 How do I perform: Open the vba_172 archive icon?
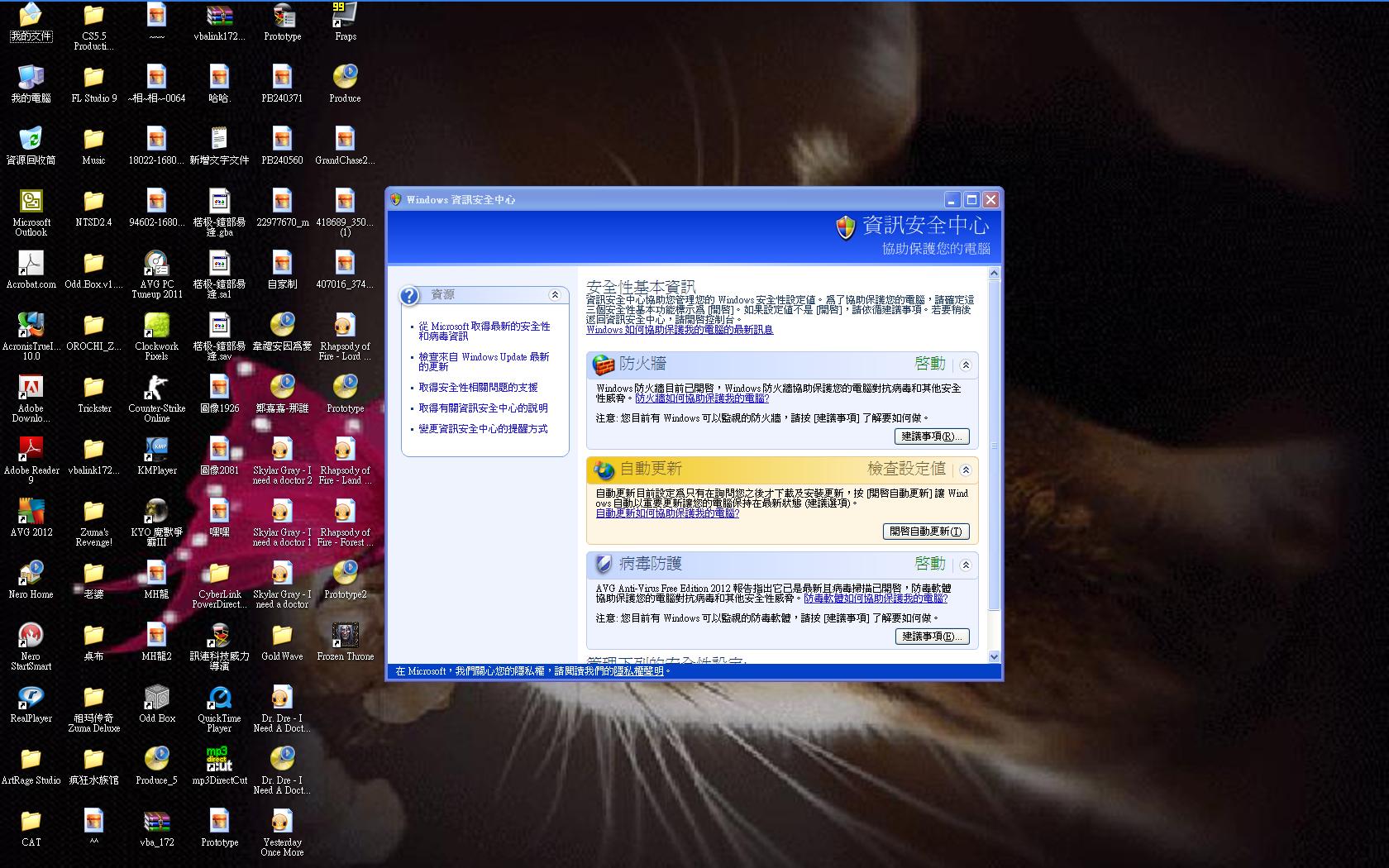point(157,827)
